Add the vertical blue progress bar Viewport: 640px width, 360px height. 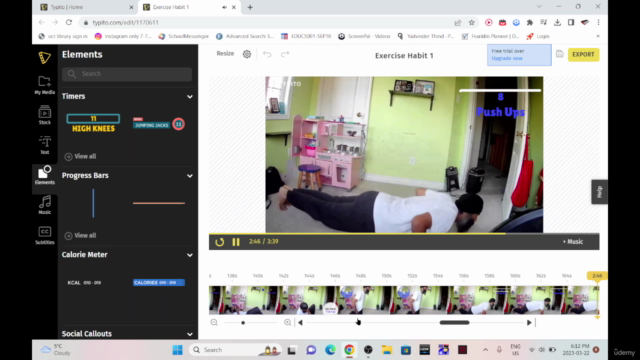tap(93, 203)
